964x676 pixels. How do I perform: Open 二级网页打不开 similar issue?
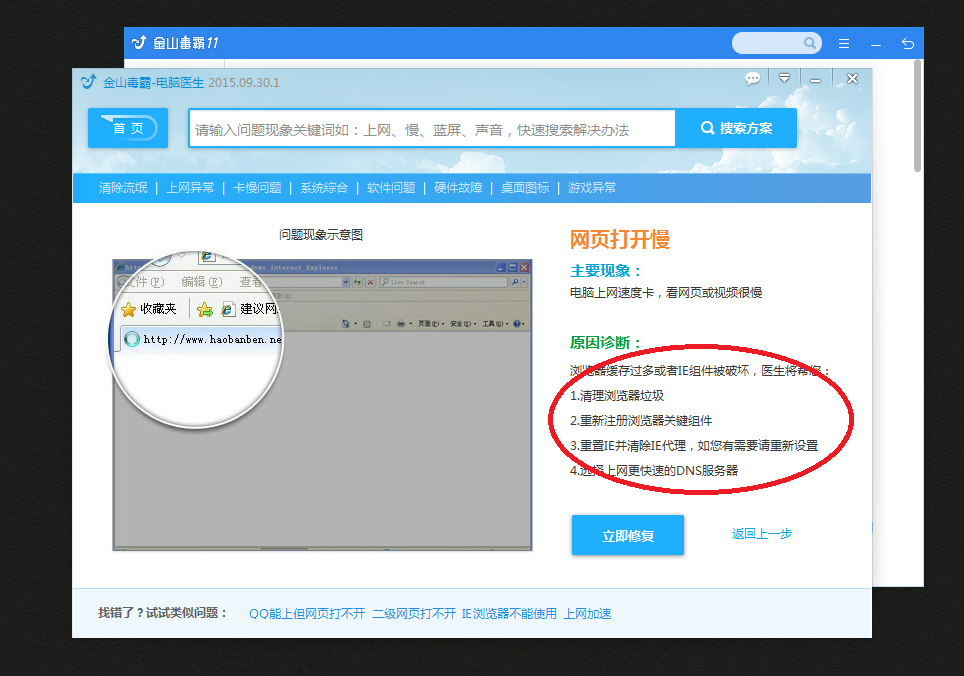(x=414, y=613)
